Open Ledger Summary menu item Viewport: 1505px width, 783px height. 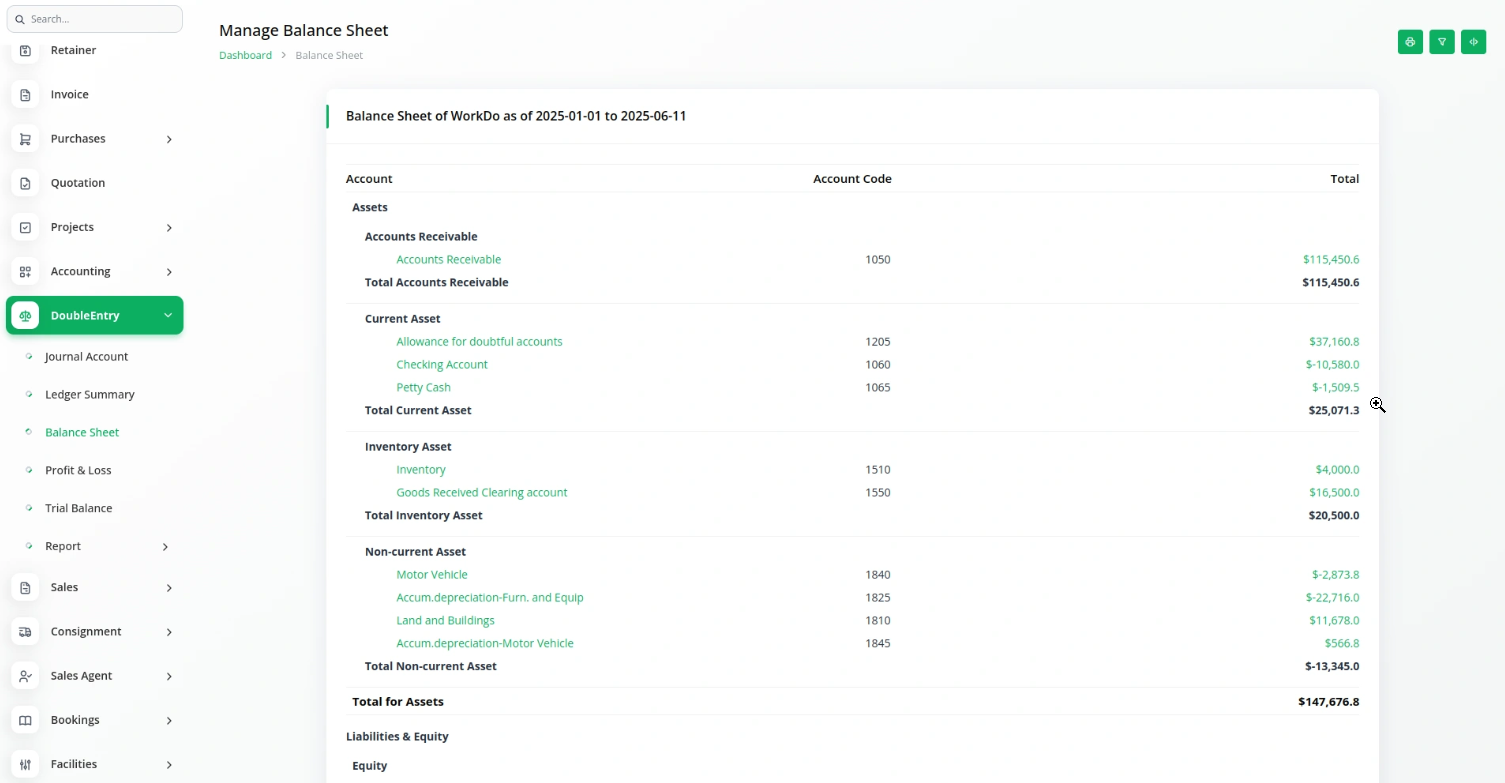click(x=89, y=394)
